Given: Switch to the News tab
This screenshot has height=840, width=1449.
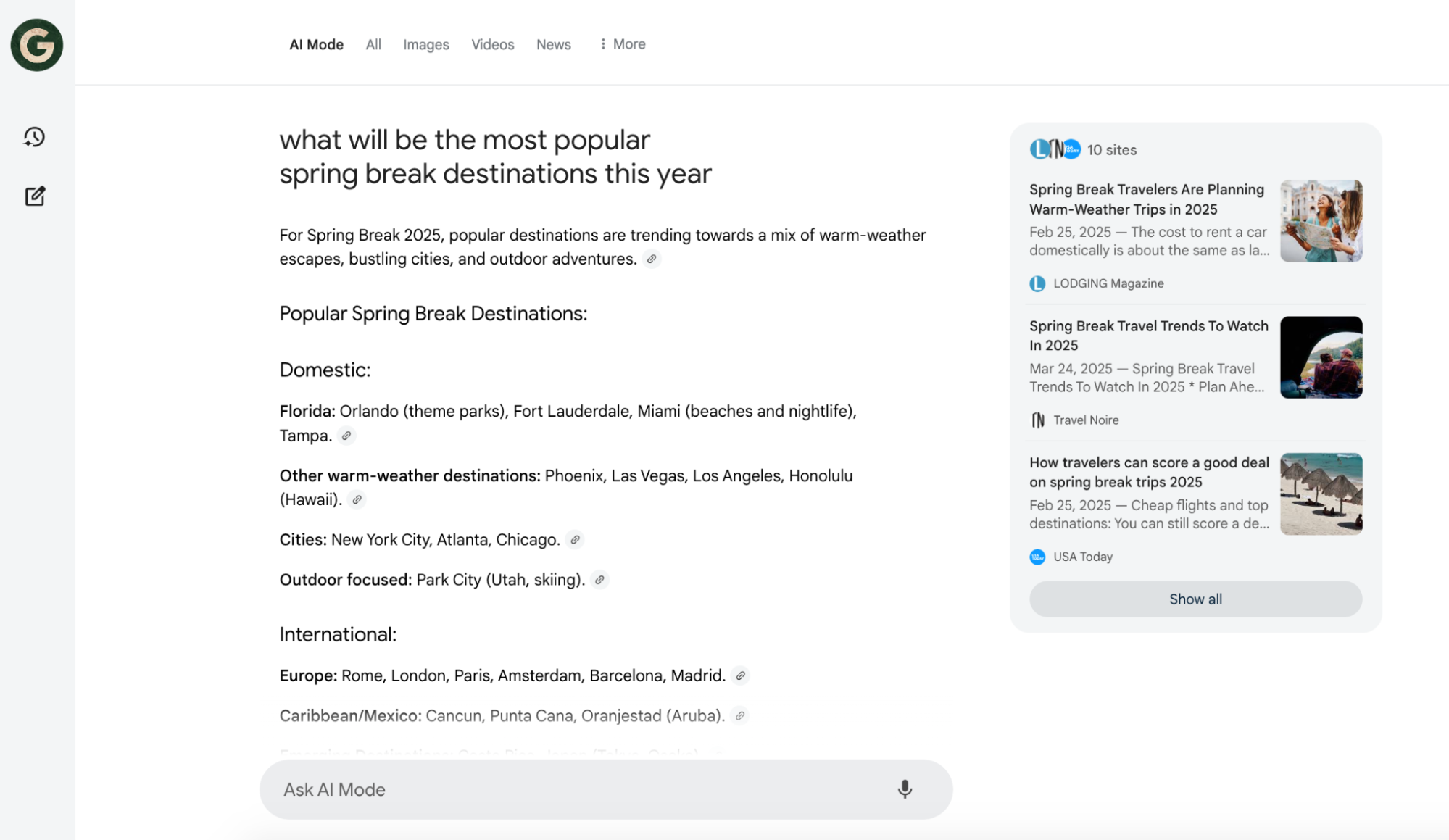Looking at the screenshot, I should [554, 44].
